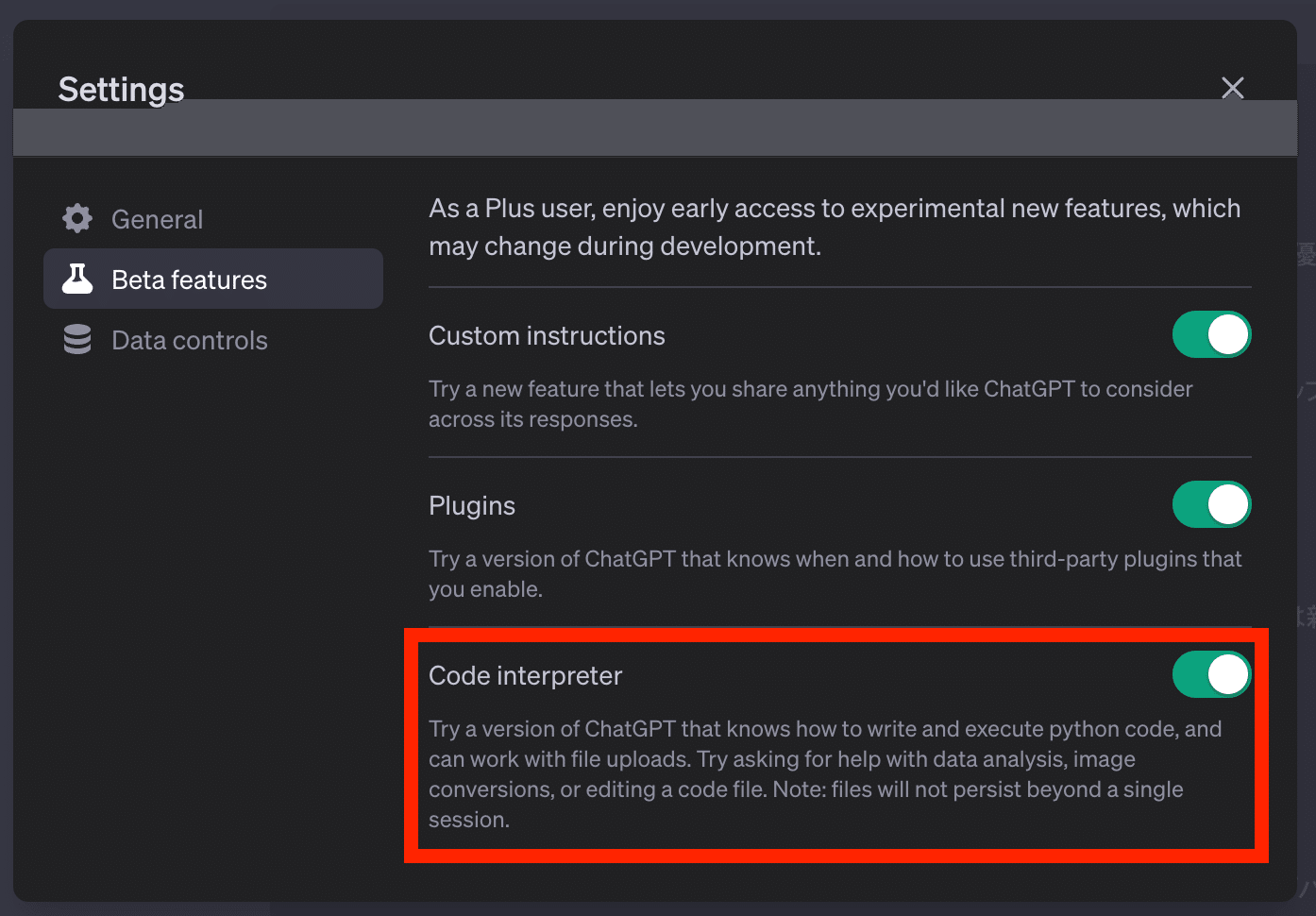Click the Plugins heading text
Screen dimensions: 1316x916
pos(472,506)
